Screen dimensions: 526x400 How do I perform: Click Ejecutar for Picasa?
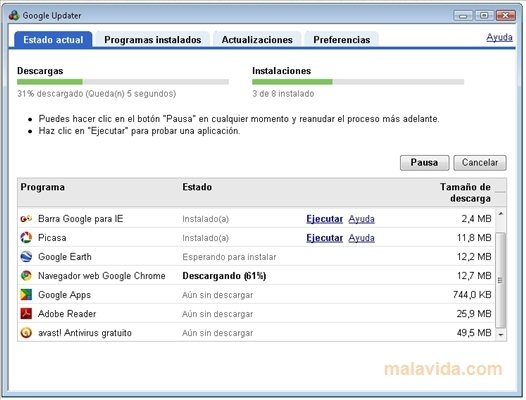(x=324, y=238)
